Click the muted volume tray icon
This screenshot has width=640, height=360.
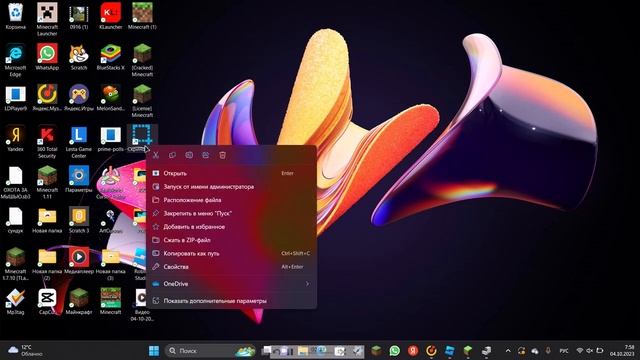pyautogui.click(x=589, y=351)
